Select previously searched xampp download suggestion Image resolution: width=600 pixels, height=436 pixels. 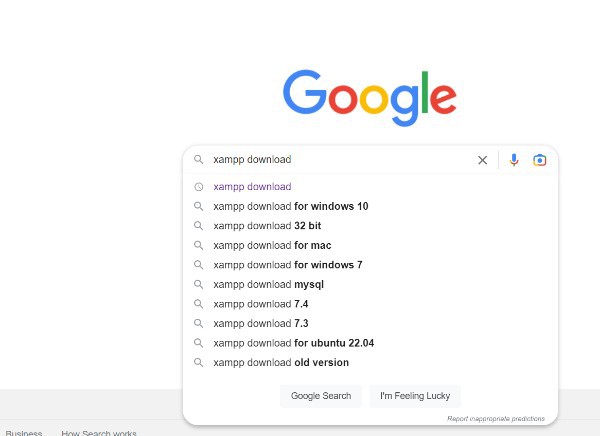(x=370, y=187)
